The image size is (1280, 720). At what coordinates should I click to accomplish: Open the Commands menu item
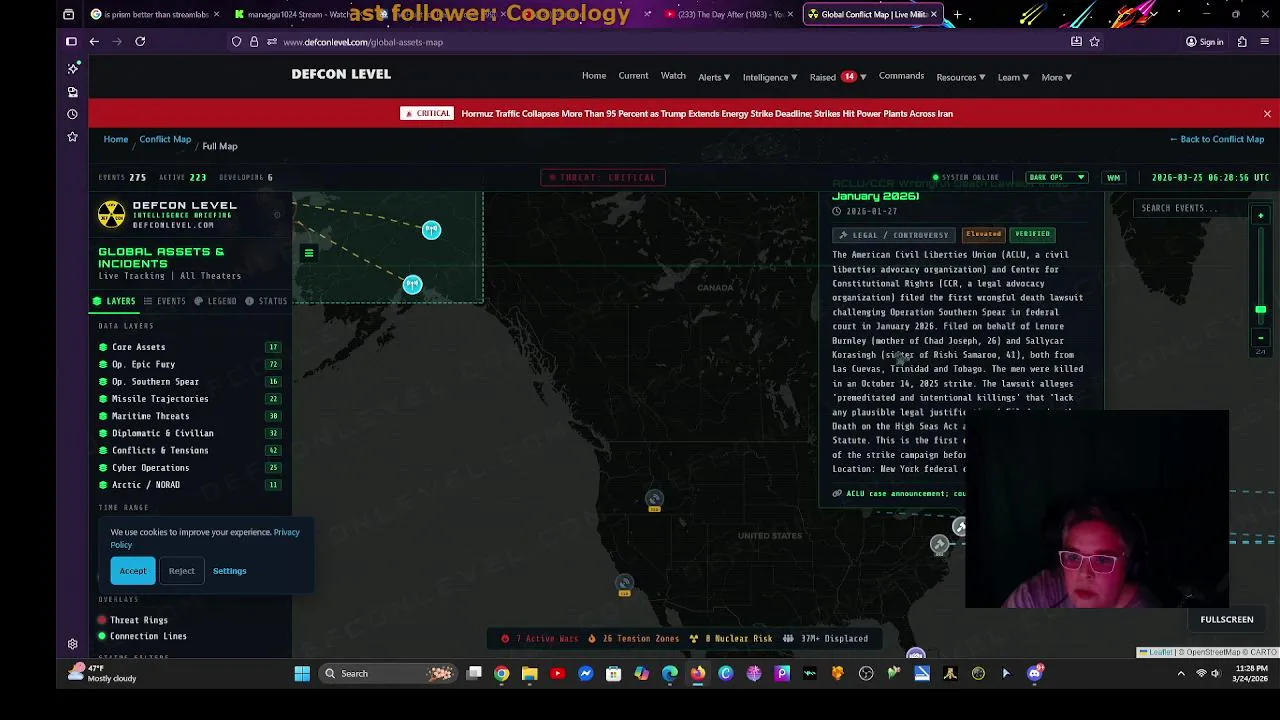901,76
